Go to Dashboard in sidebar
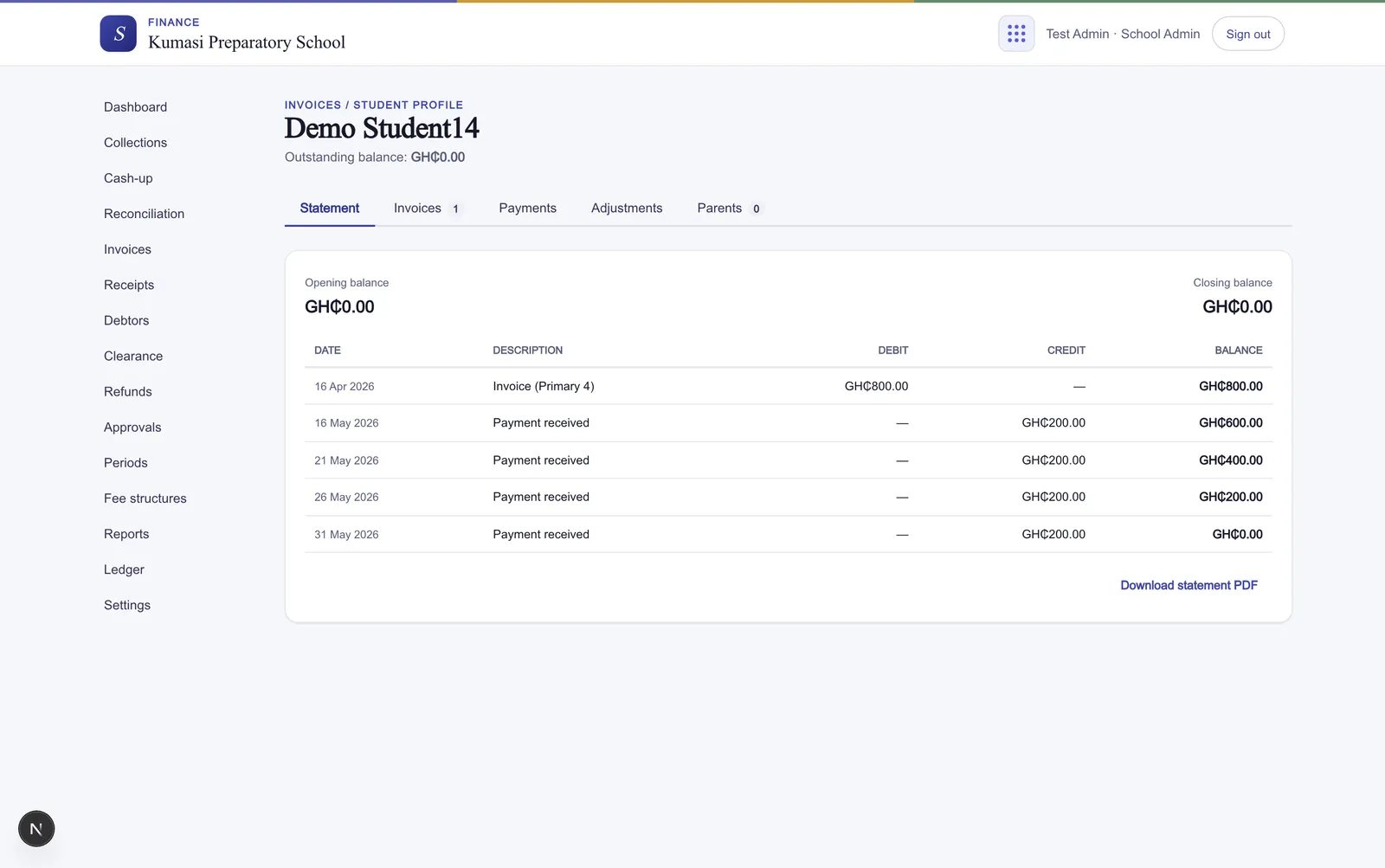Screen dimensions: 1385x868 [x=135, y=106]
